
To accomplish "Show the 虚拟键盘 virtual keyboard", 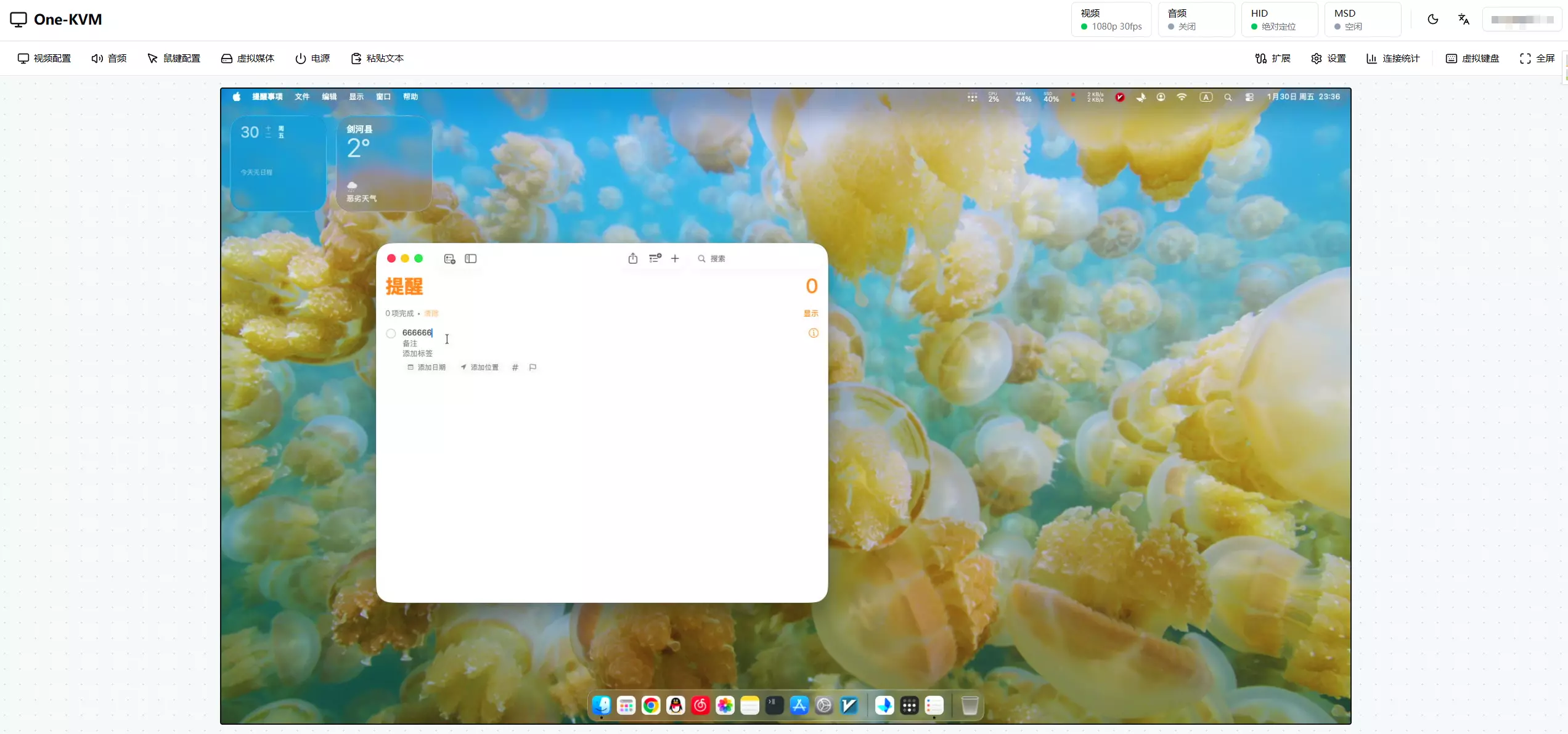I will point(1472,58).
